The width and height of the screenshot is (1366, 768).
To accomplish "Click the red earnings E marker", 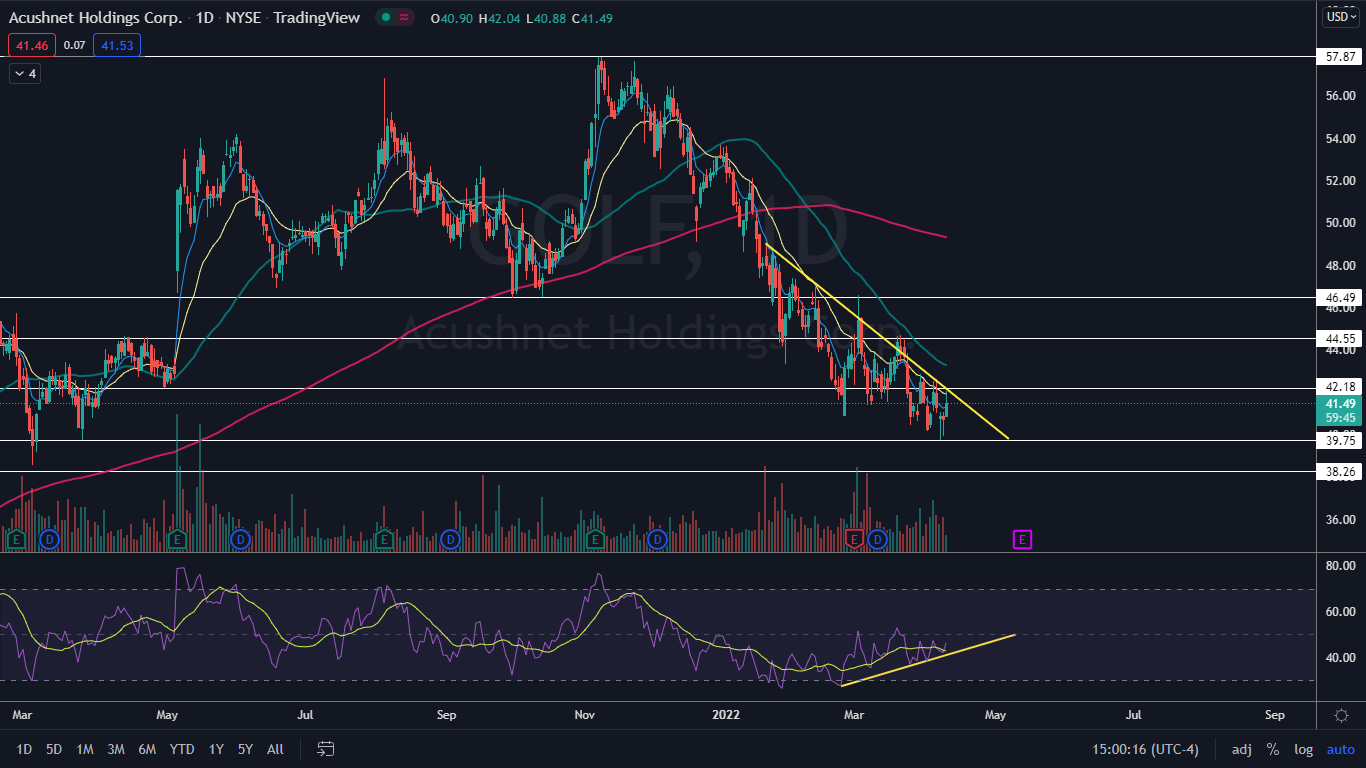I will 855,540.
